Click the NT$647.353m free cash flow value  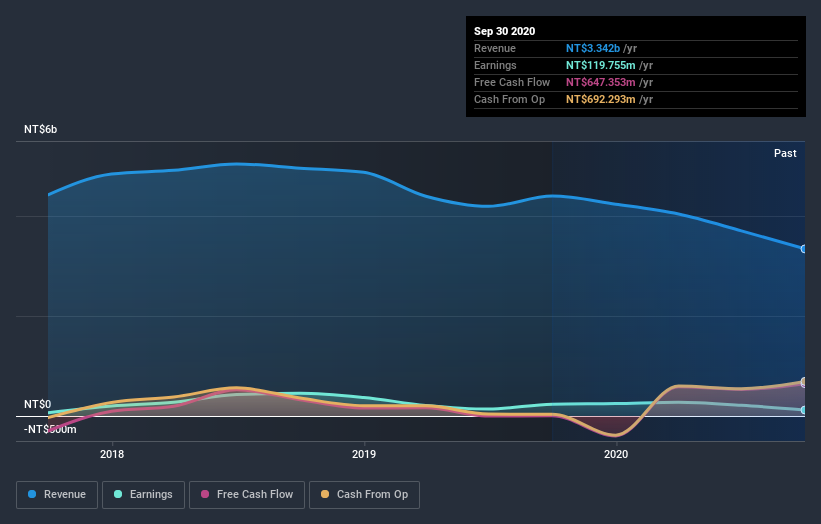601,82
